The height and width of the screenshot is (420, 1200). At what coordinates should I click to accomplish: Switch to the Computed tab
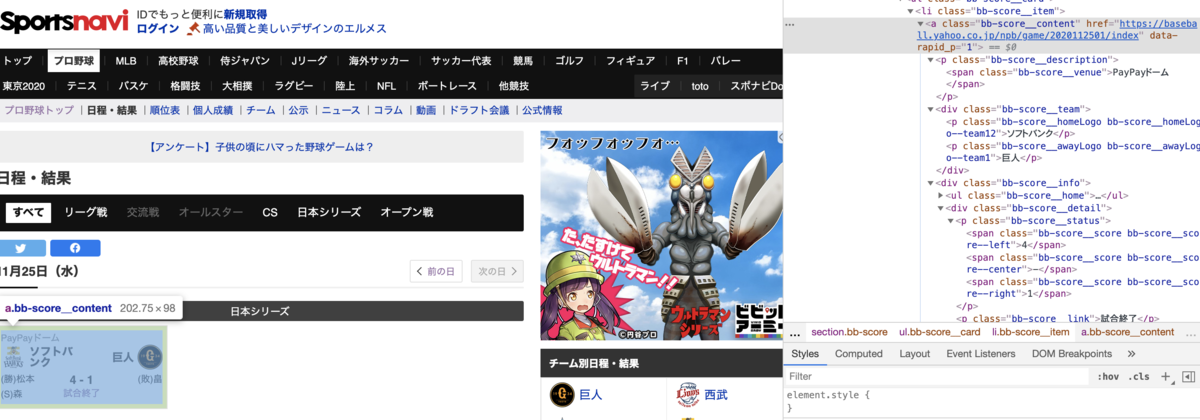point(859,354)
